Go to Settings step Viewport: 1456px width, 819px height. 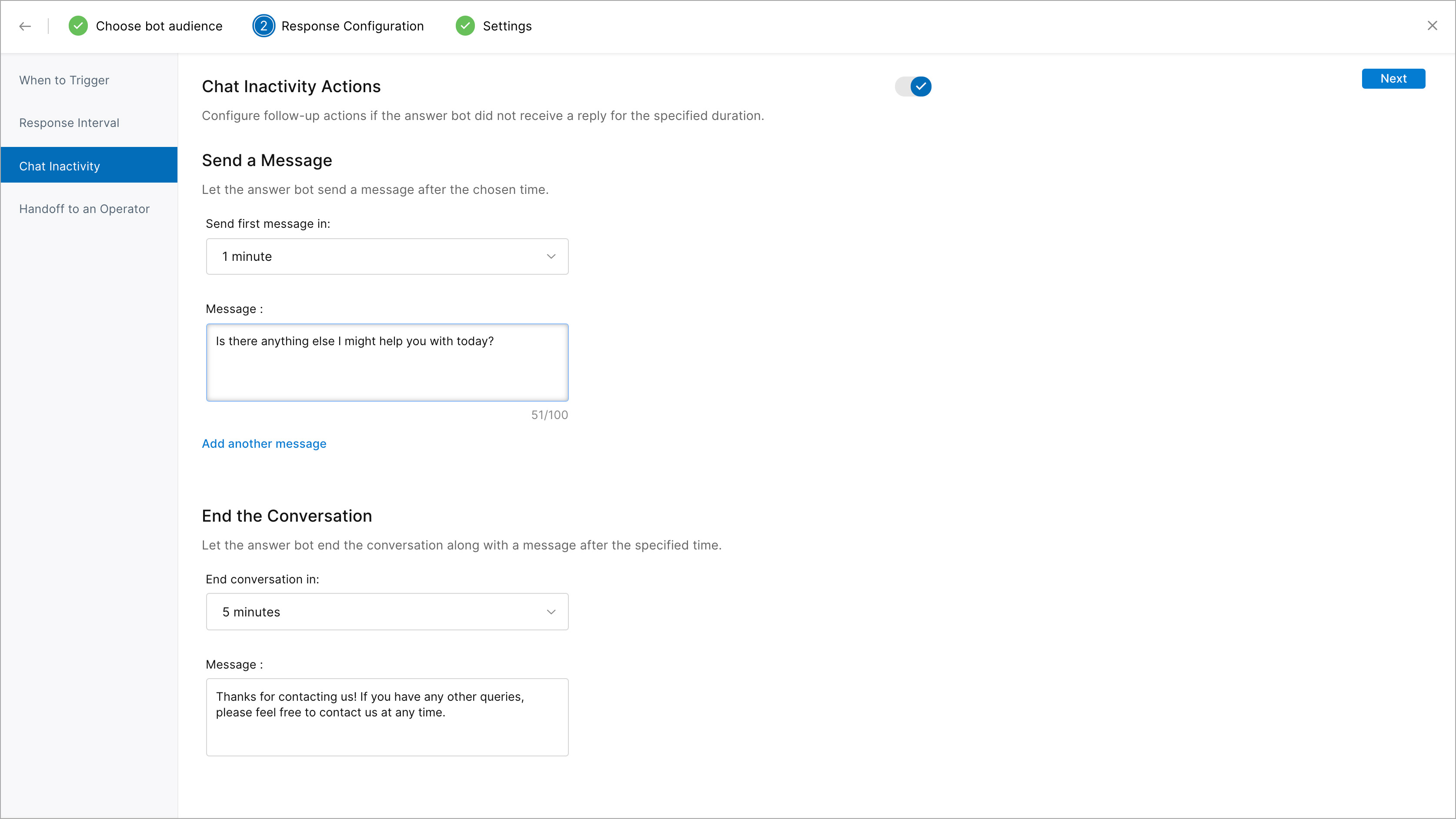click(x=507, y=26)
